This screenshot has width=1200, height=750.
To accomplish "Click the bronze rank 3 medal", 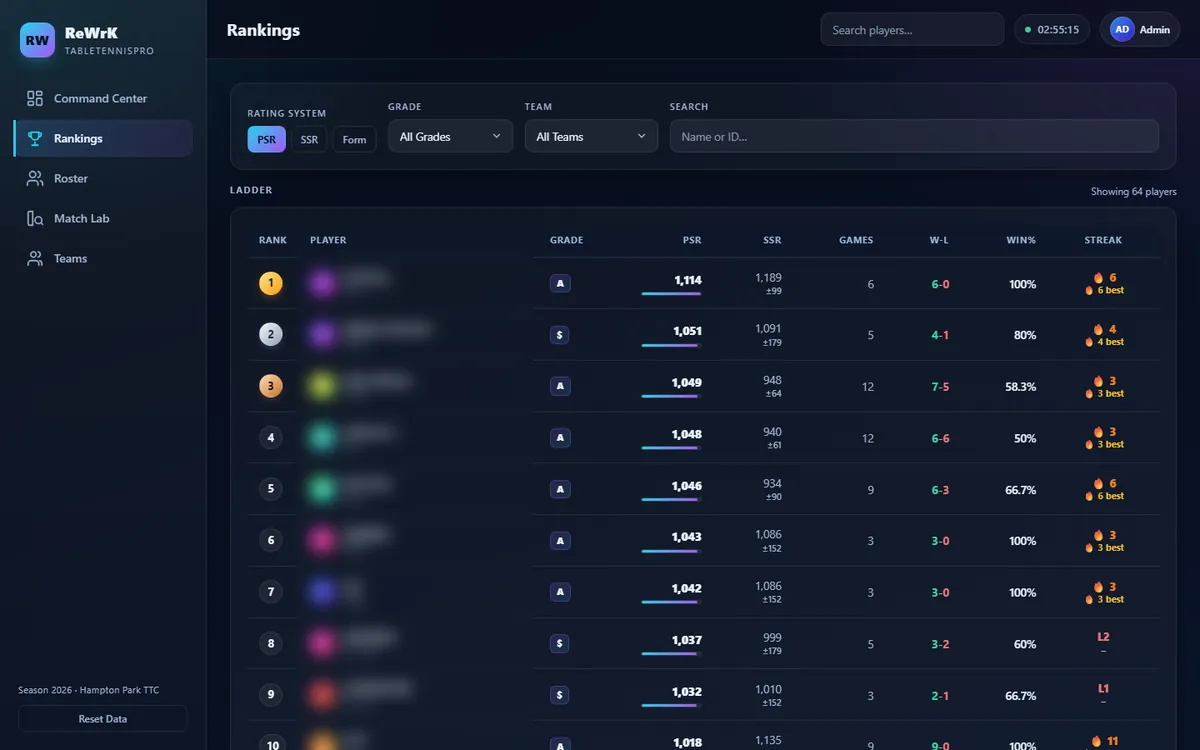I will [271, 386].
